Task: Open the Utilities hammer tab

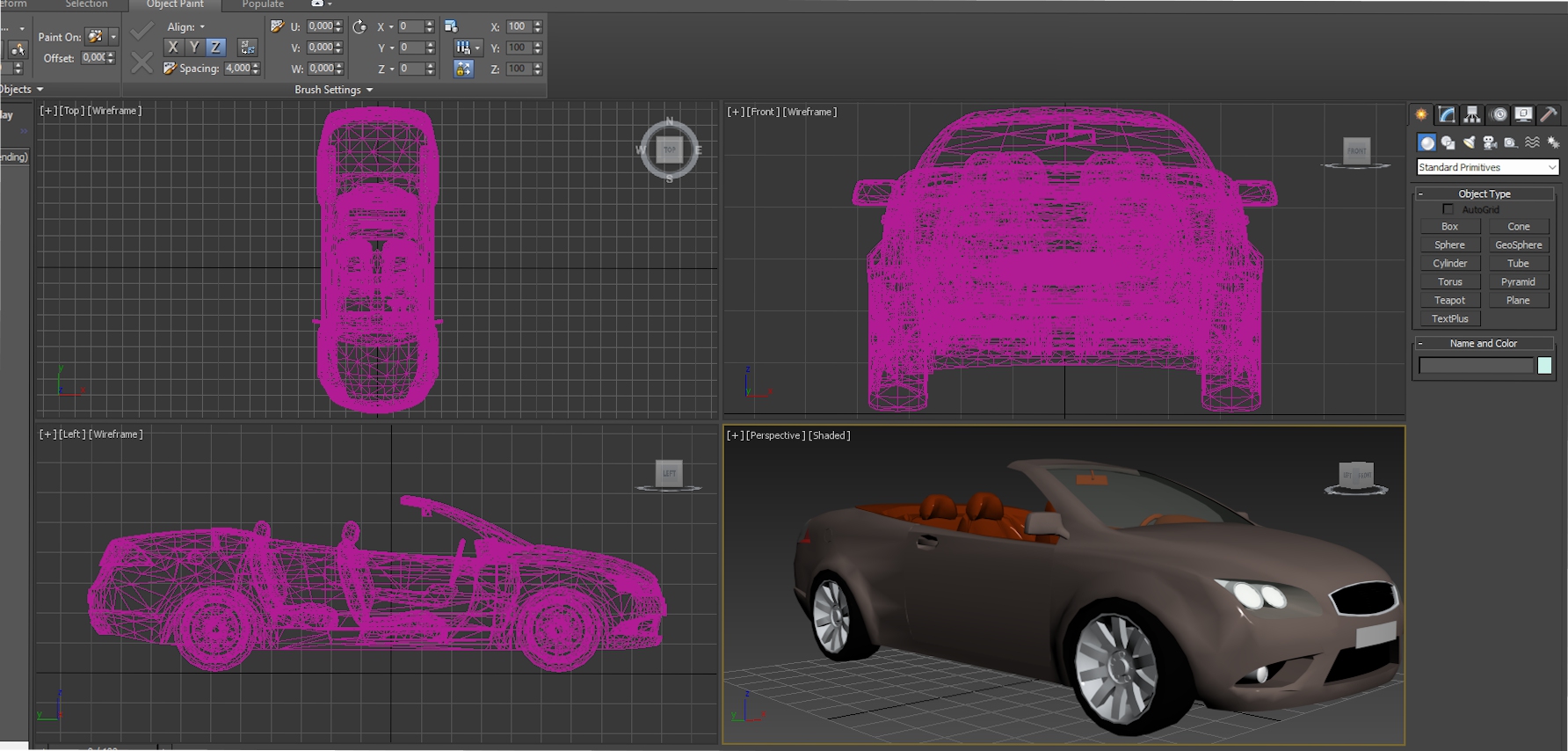Action: coord(1549,114)
